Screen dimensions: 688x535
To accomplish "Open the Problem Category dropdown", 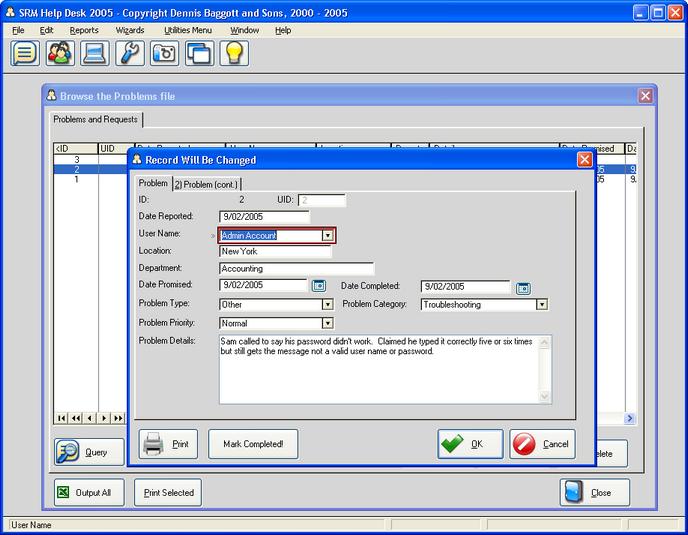I will [542, 305].
